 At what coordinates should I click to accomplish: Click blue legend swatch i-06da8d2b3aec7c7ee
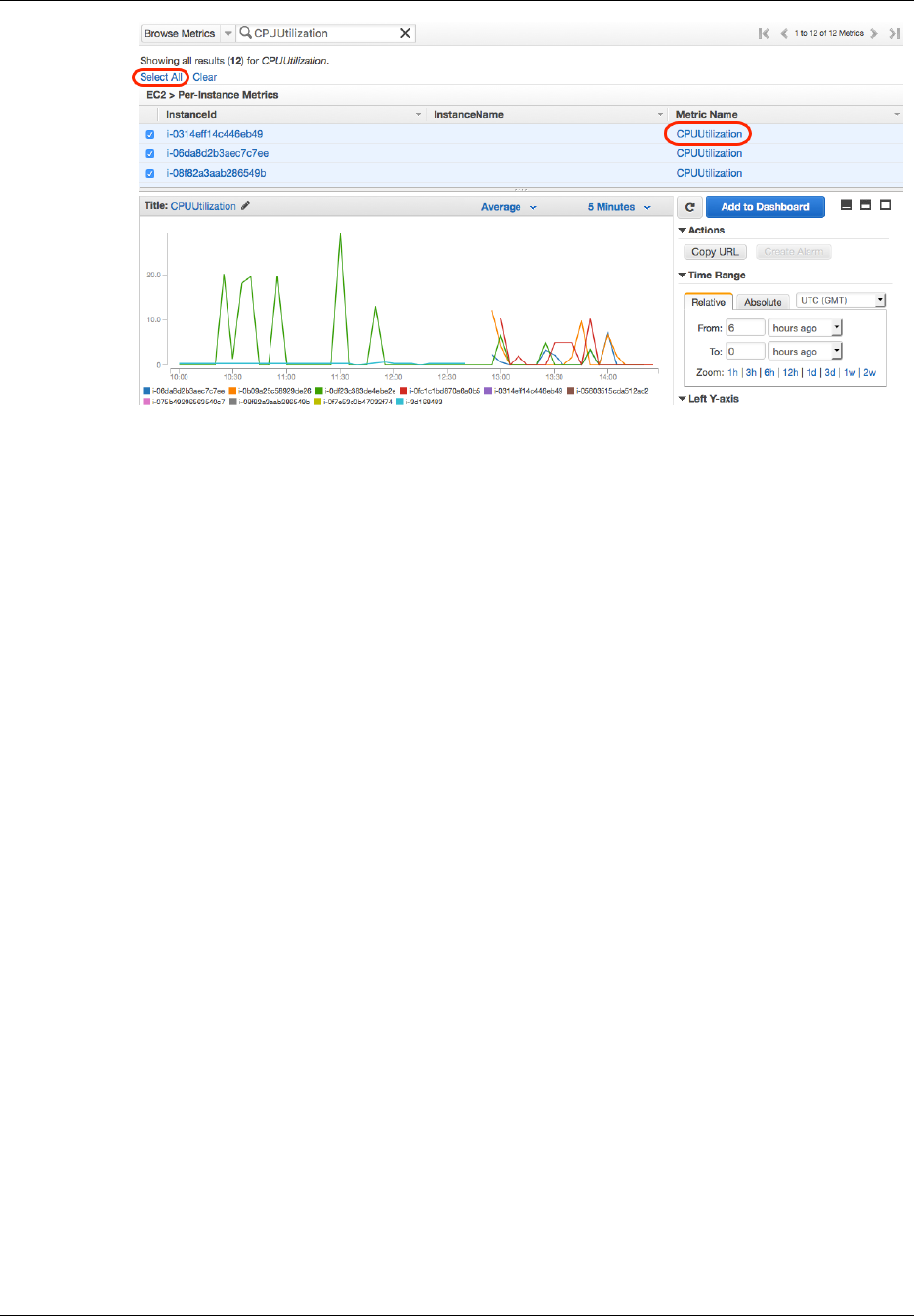[146, 391]
